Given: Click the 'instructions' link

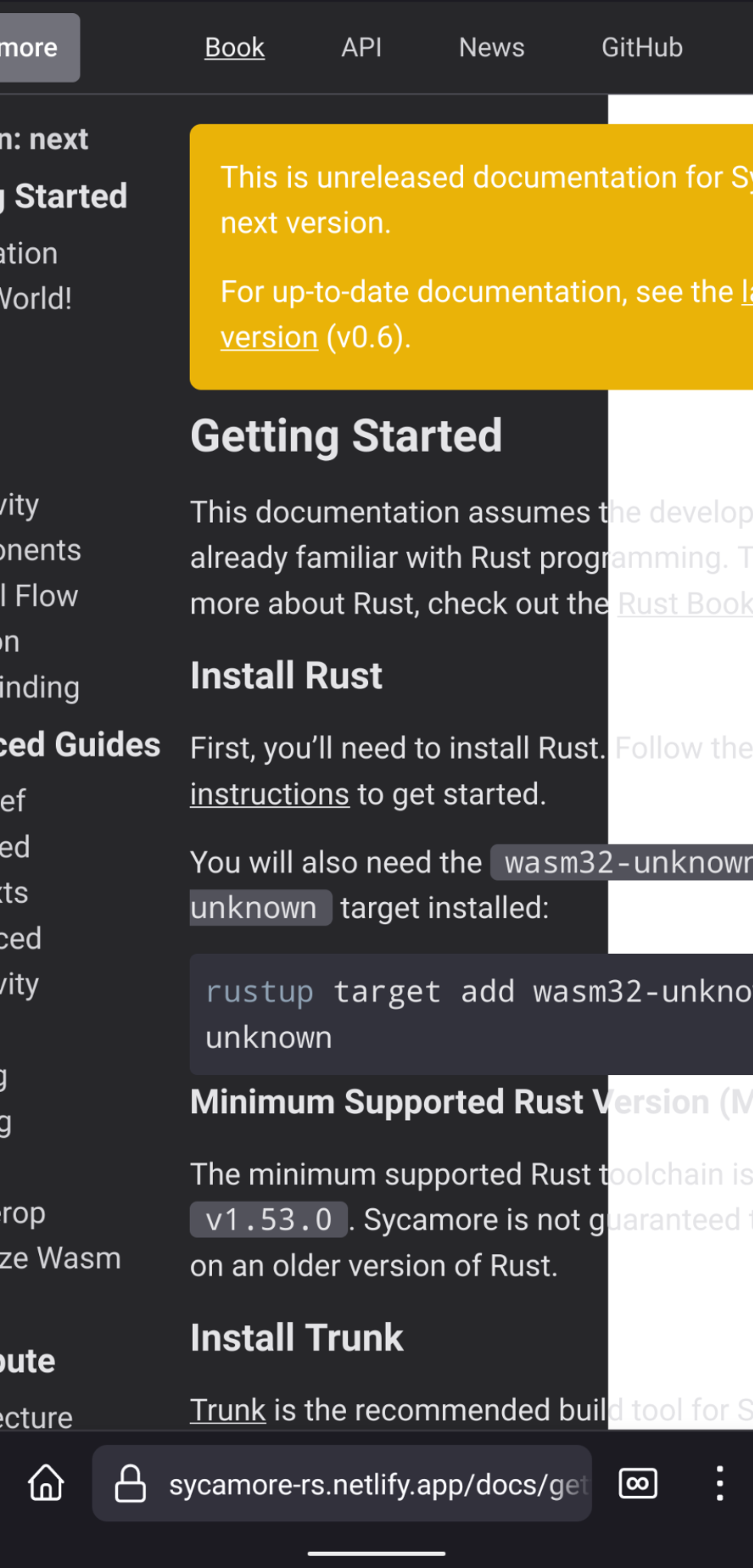Looking at the screenshot, I should pyautogui.click(x=269, y=795).
